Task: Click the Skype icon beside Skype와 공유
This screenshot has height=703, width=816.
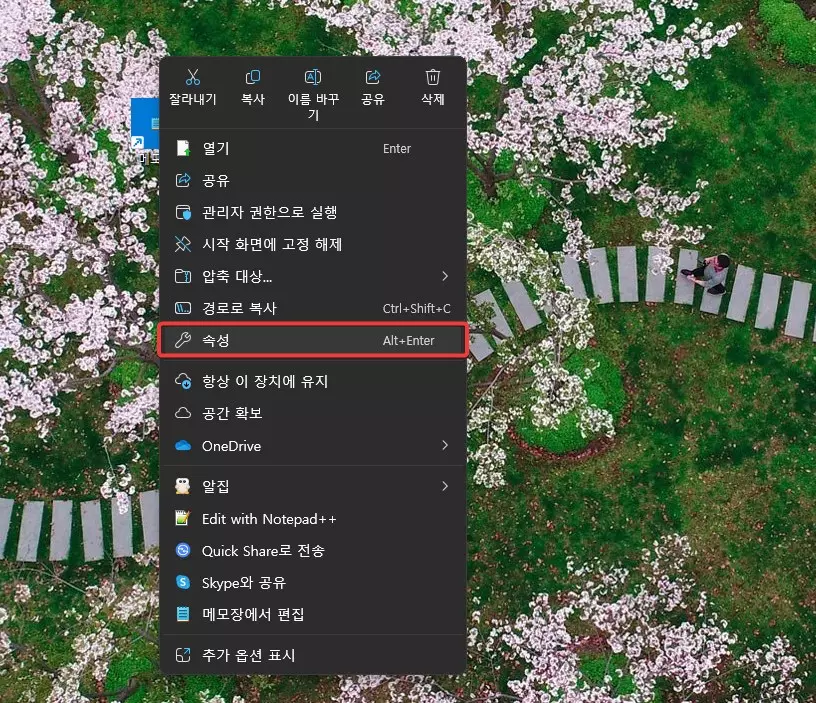Action: 184,583
